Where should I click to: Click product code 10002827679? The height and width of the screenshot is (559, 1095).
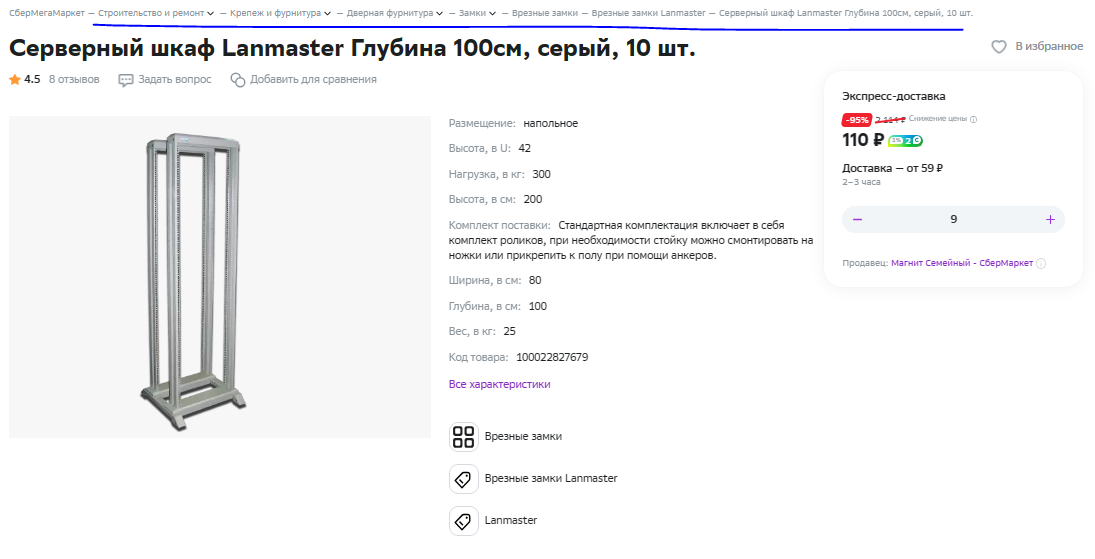pos(552,358)
